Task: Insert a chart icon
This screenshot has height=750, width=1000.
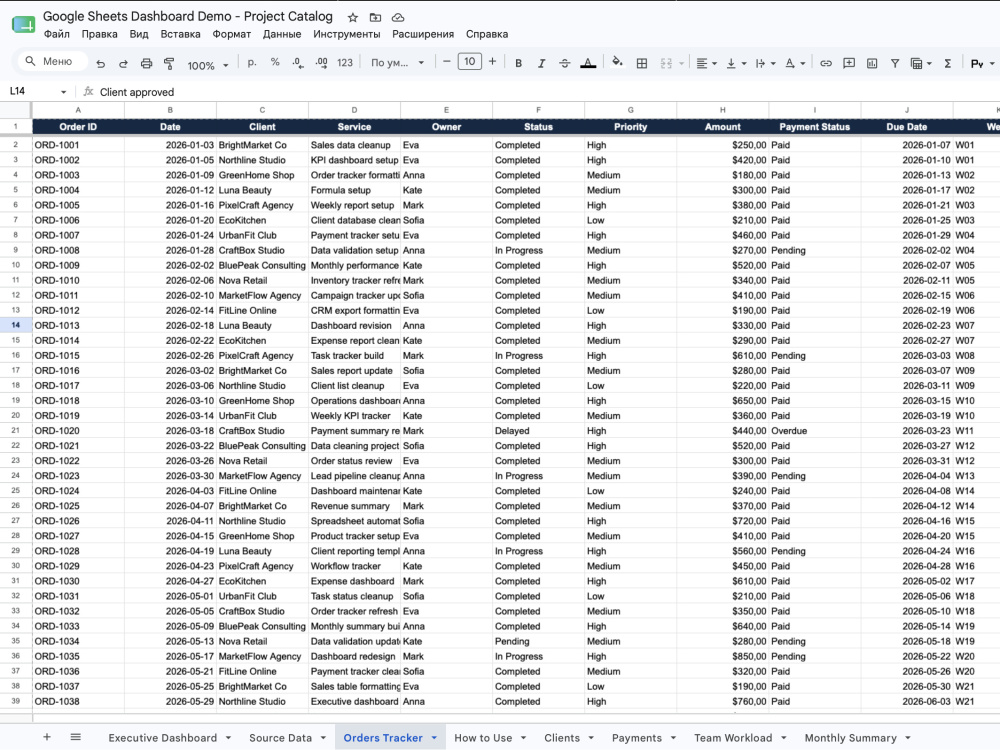Action: [x=872, y=63]
